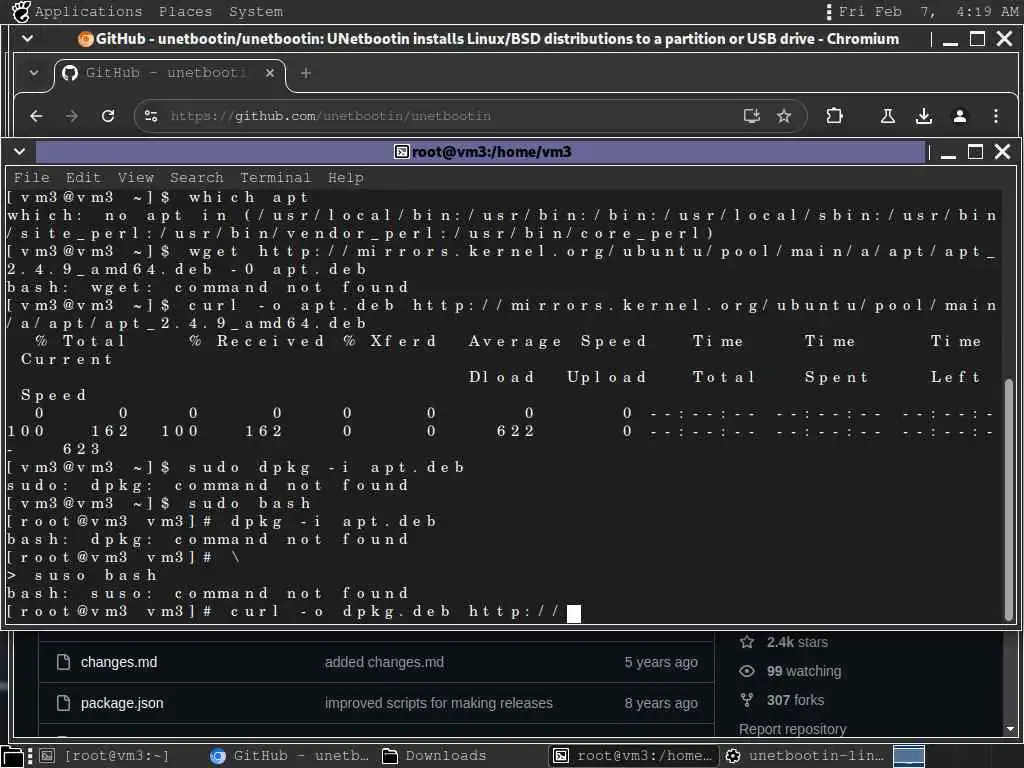Reload the GitHub page
Image resolution: width=1024 pixels, height=768 pixels.
pos(108,116)
